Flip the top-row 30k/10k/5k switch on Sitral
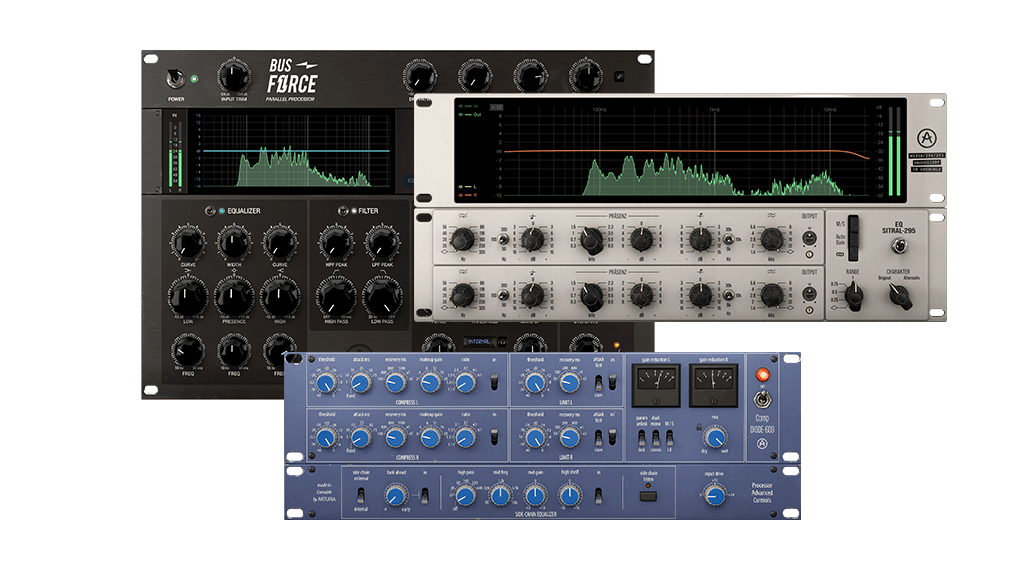Viewport: 1034px width, 580px height. pyautogui.click(x=729, y=240)
